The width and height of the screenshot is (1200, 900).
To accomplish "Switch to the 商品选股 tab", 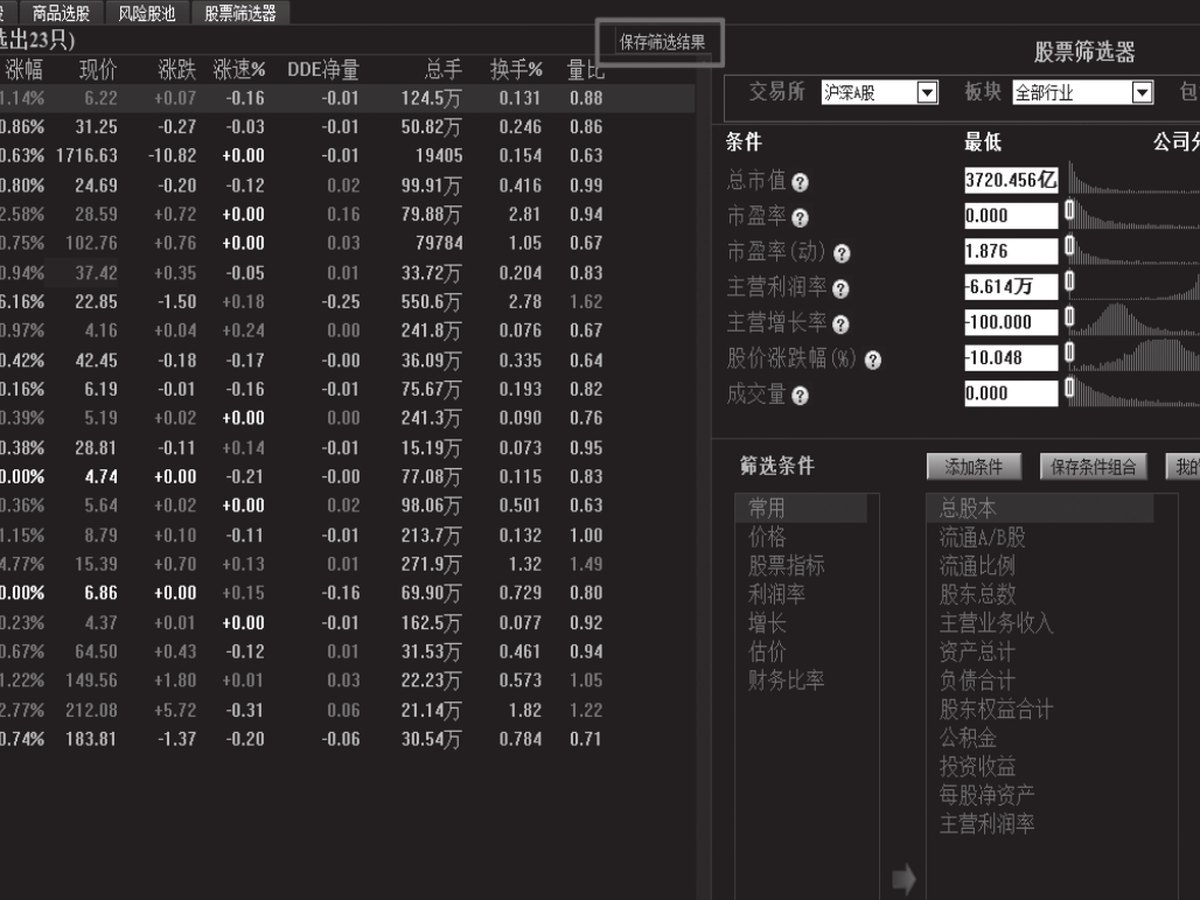I will click(61, 13).
